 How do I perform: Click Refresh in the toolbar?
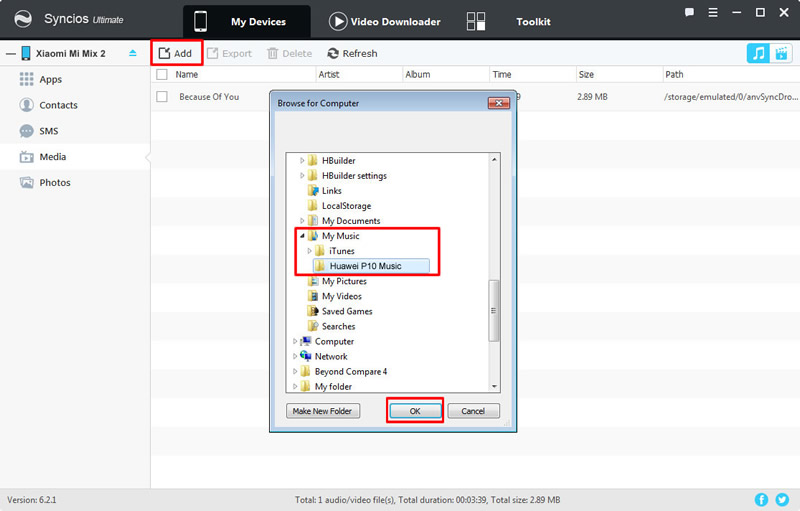point(352,53)
